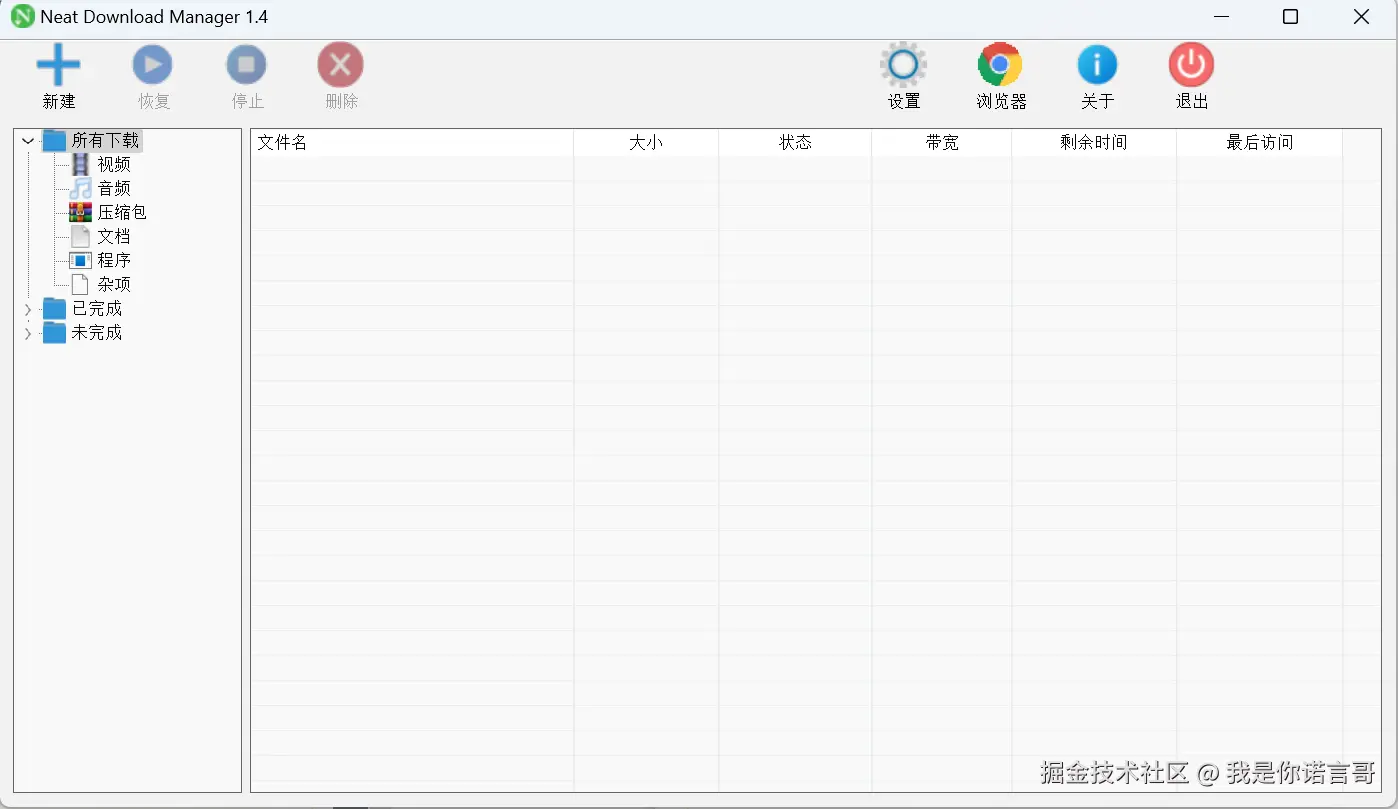Click the 停止 (Stop) toolbar icon
Screen dimensions: 1398x809
point(247,65)
